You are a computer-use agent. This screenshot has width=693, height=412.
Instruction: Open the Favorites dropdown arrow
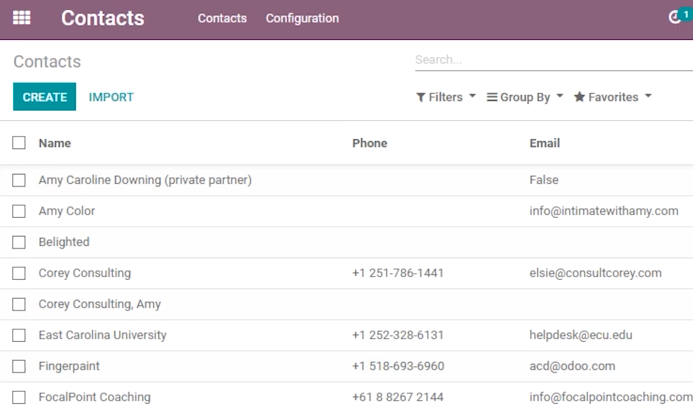[x=648, y=96]
